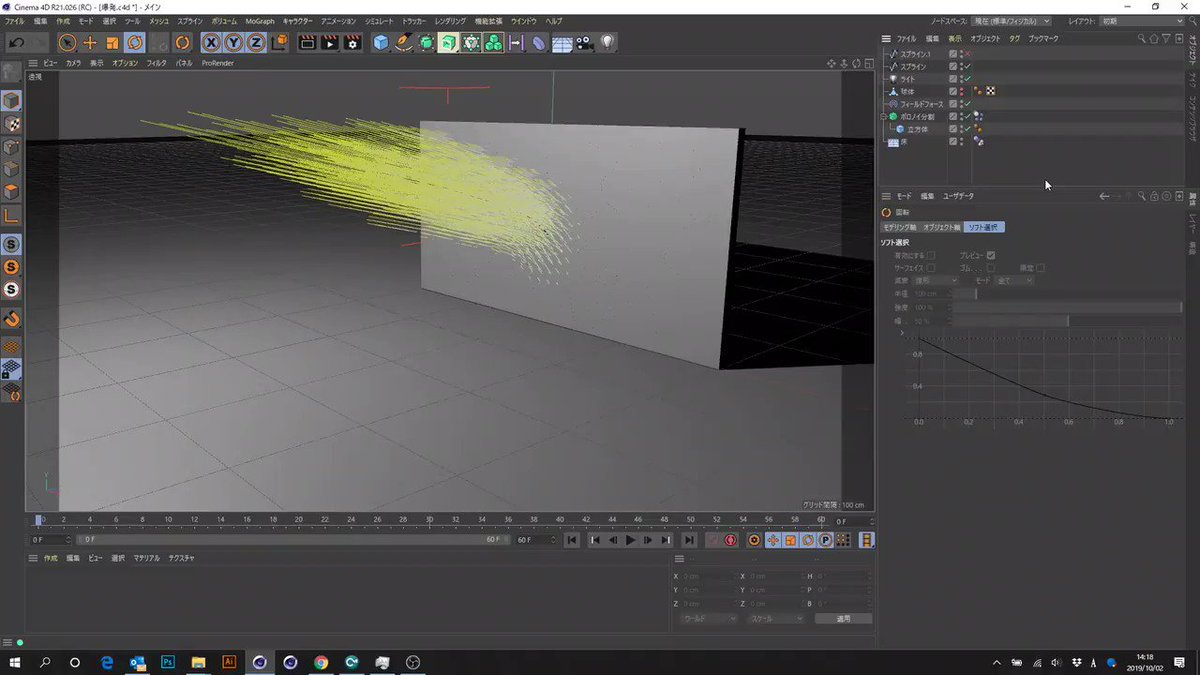This screenshot has width=1200, height=675.
Task: Open ProRender viewport menu
Action: 217,62
